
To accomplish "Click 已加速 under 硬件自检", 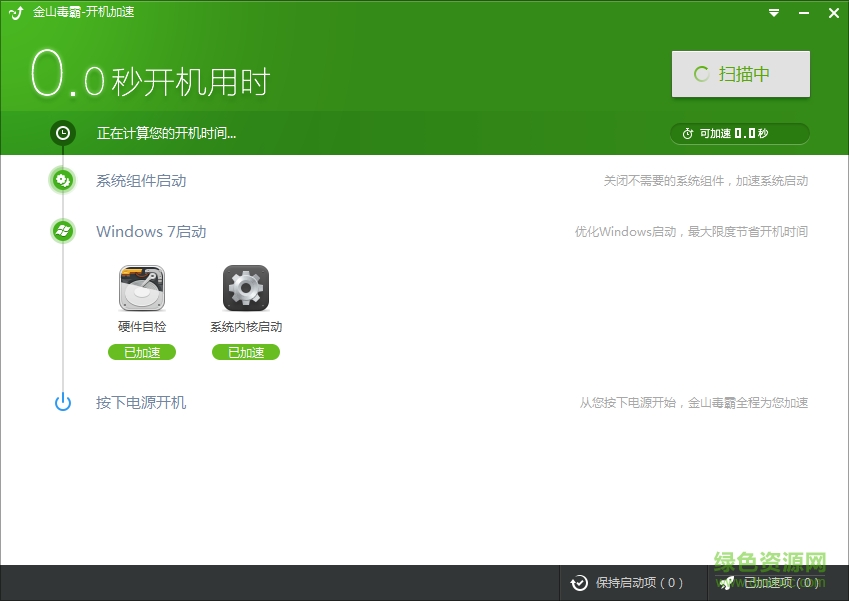I will [x=142, y=352].
